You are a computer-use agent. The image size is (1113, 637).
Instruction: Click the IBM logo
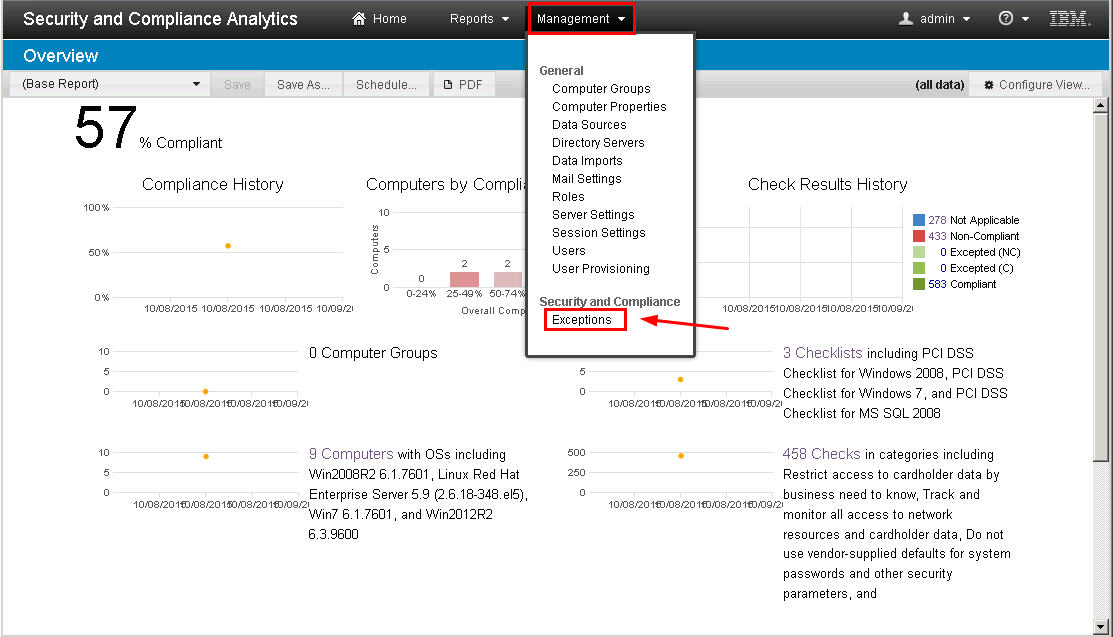pos(1070,18)
